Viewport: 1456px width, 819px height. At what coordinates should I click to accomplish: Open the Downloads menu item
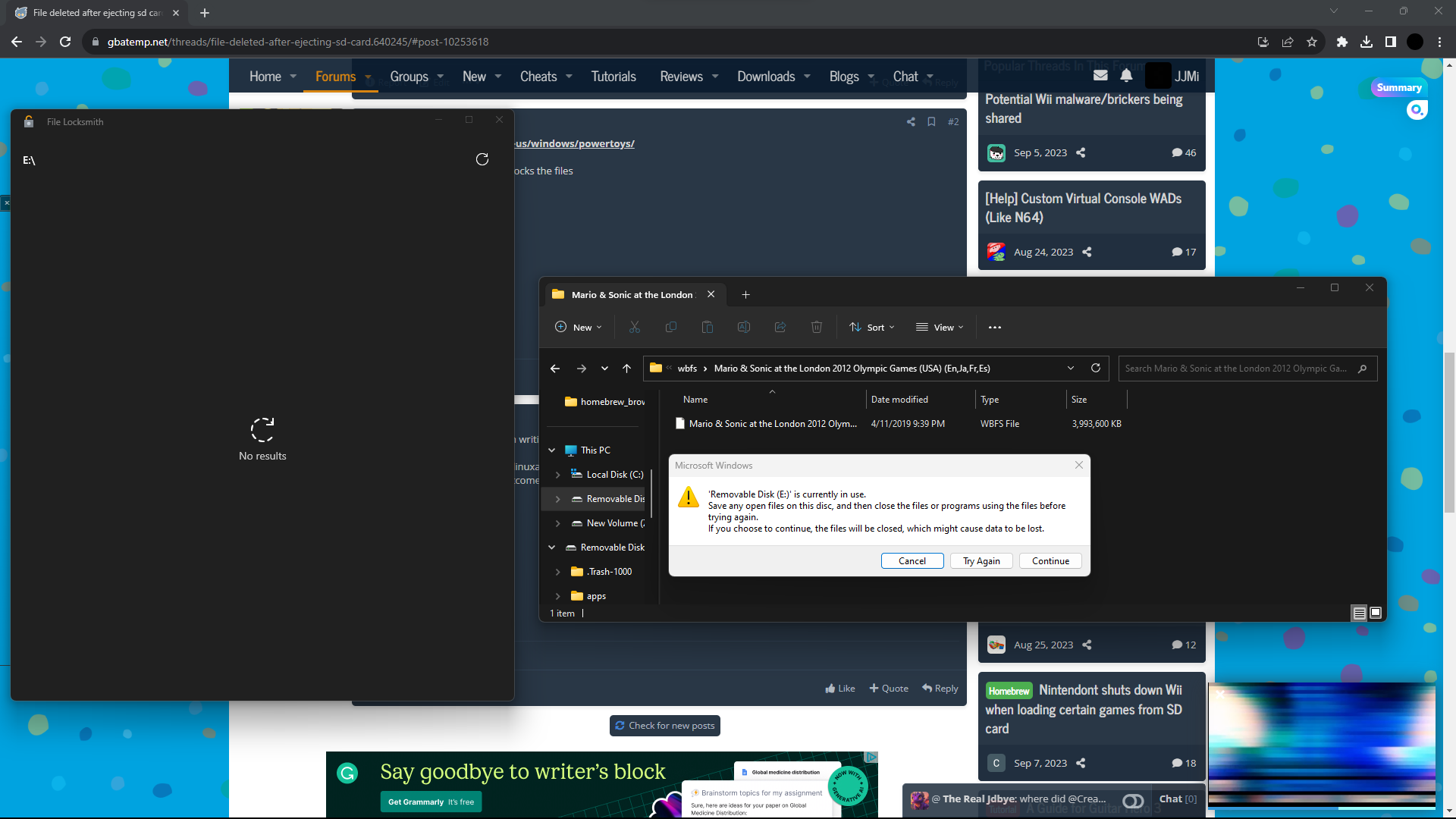[766, 77]
